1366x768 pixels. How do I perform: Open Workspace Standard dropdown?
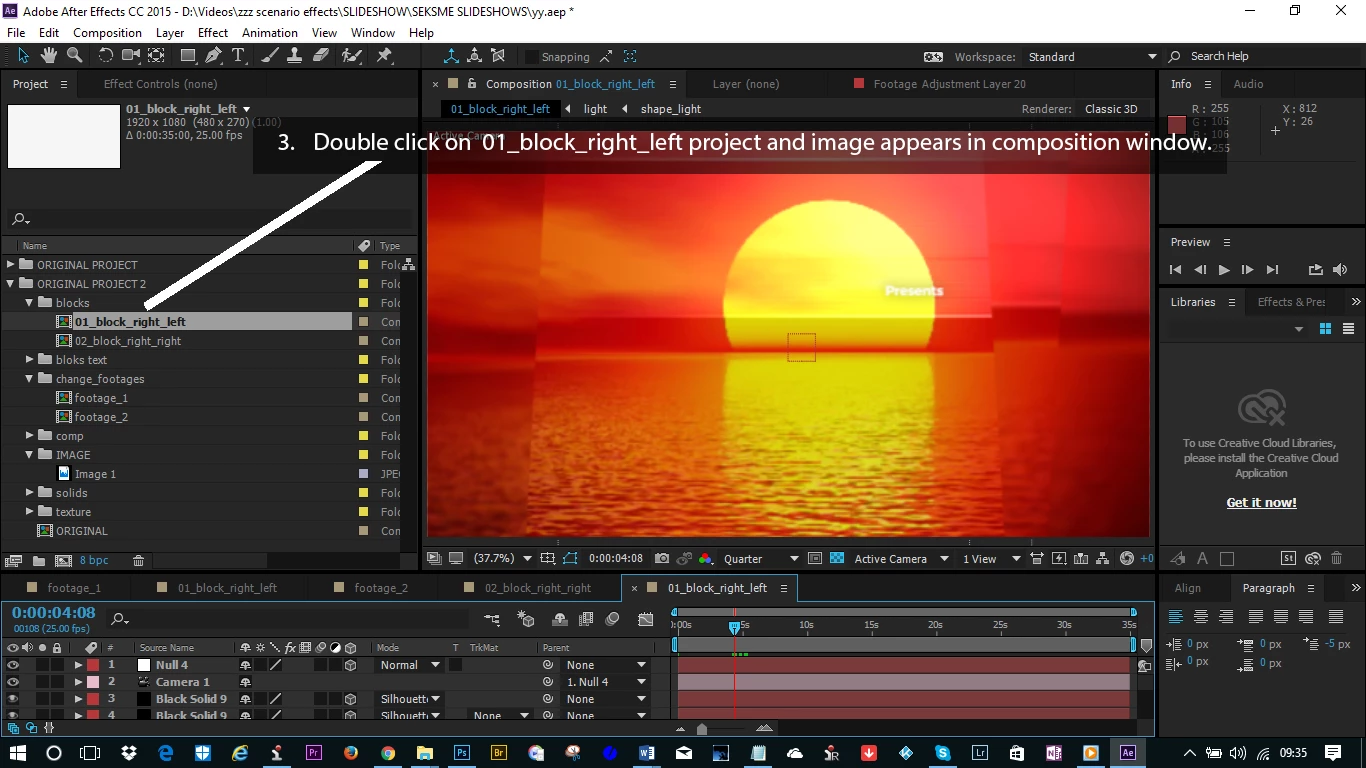[1092, 57]
